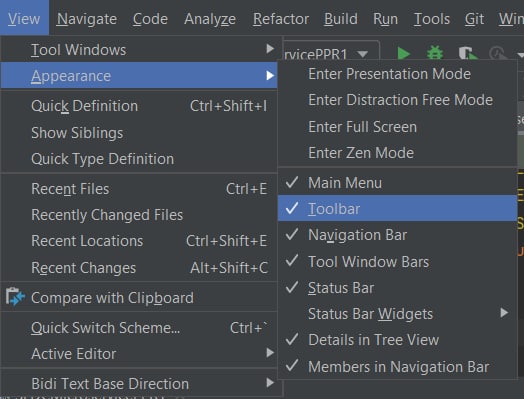Image resolution: width=524 pixels, height=399 pixels.
Task: Expand the Active Editor submenu
Action: 139,354
